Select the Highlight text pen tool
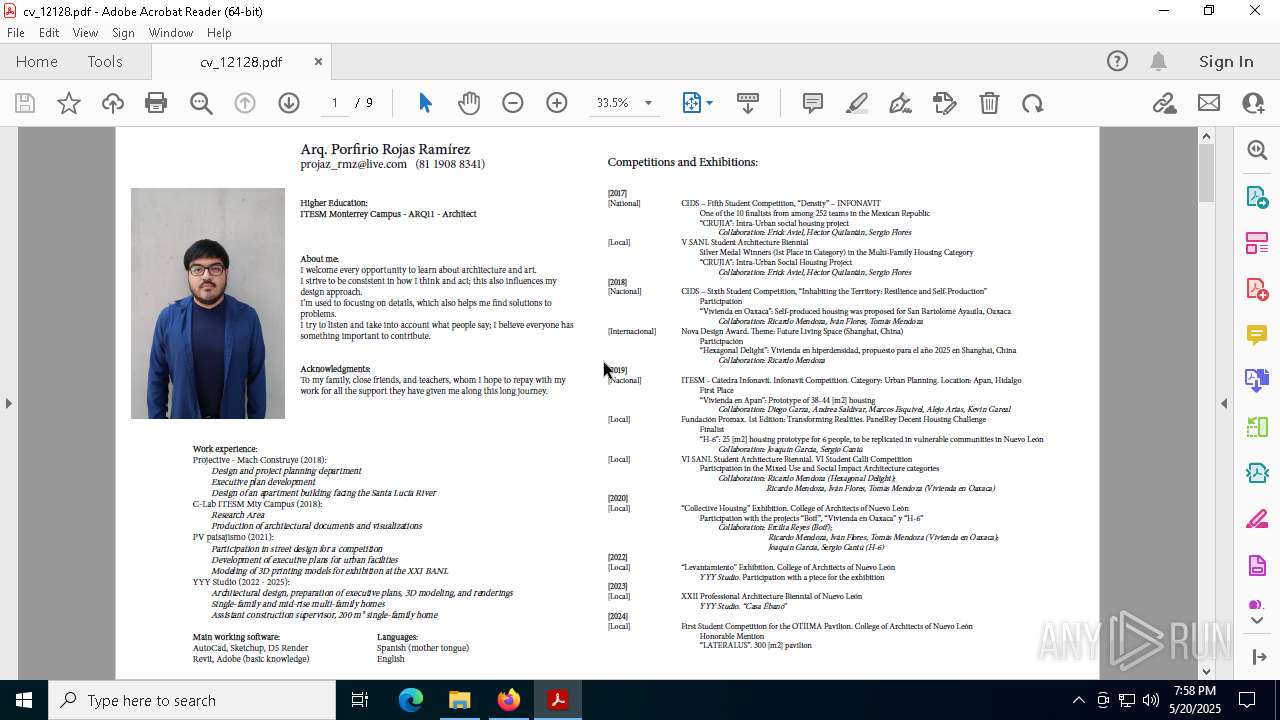This screenshot has height=720, width=1280. (x=857, y=103)
